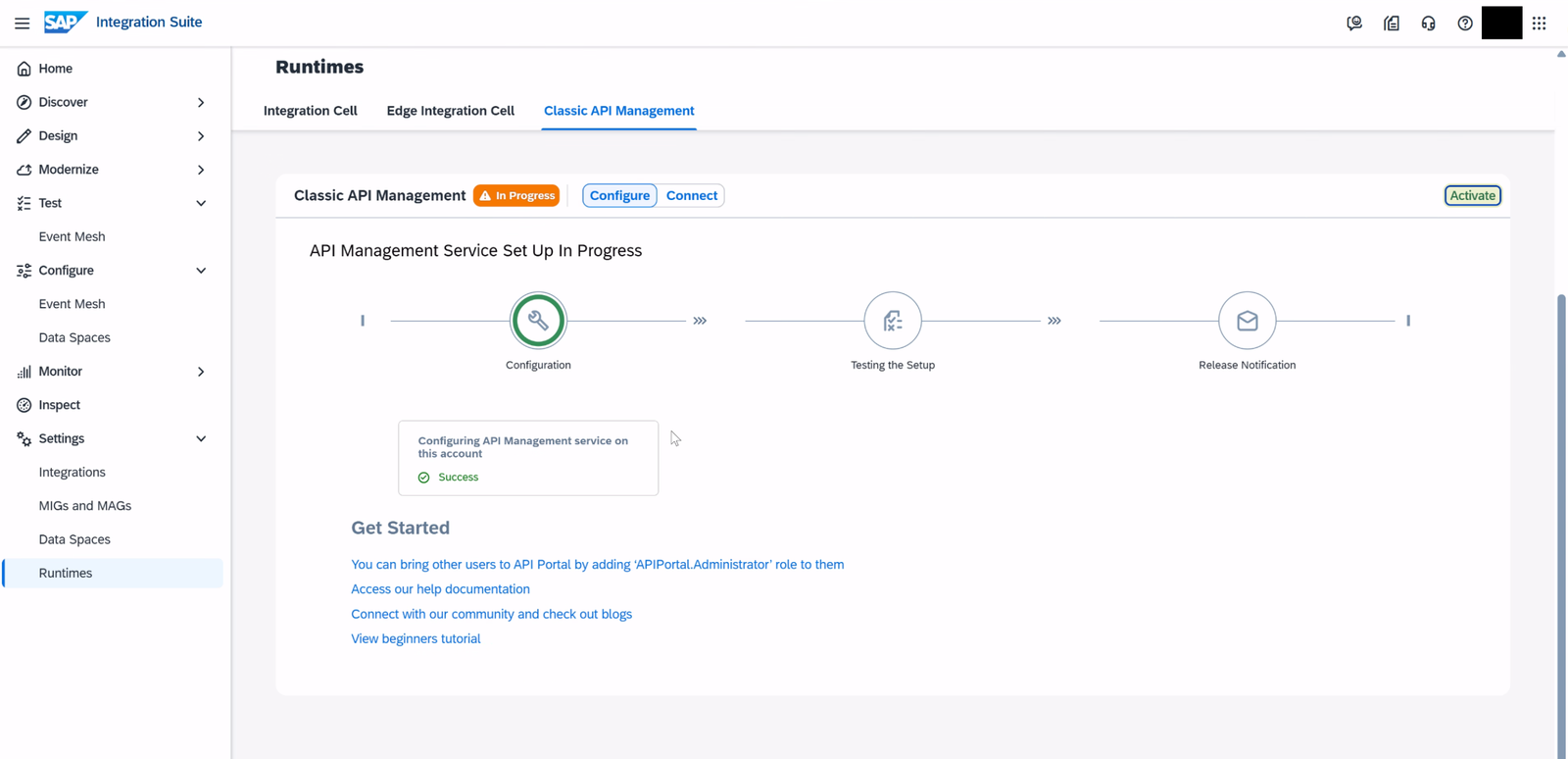This screenshot has height=759, width=1568.
Task: Collapse the Test section chevron
Action: pyautogui.click(x=201, y=203)
